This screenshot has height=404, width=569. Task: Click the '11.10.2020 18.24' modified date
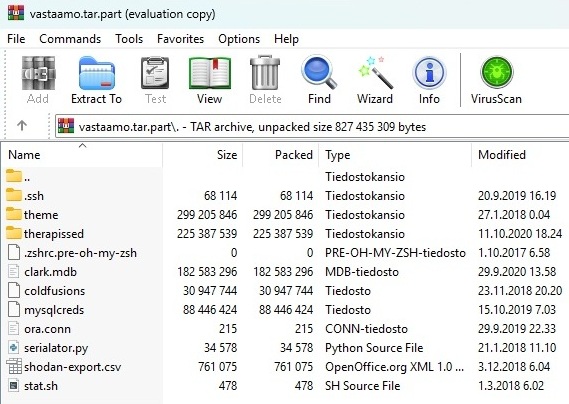[520, 234]
